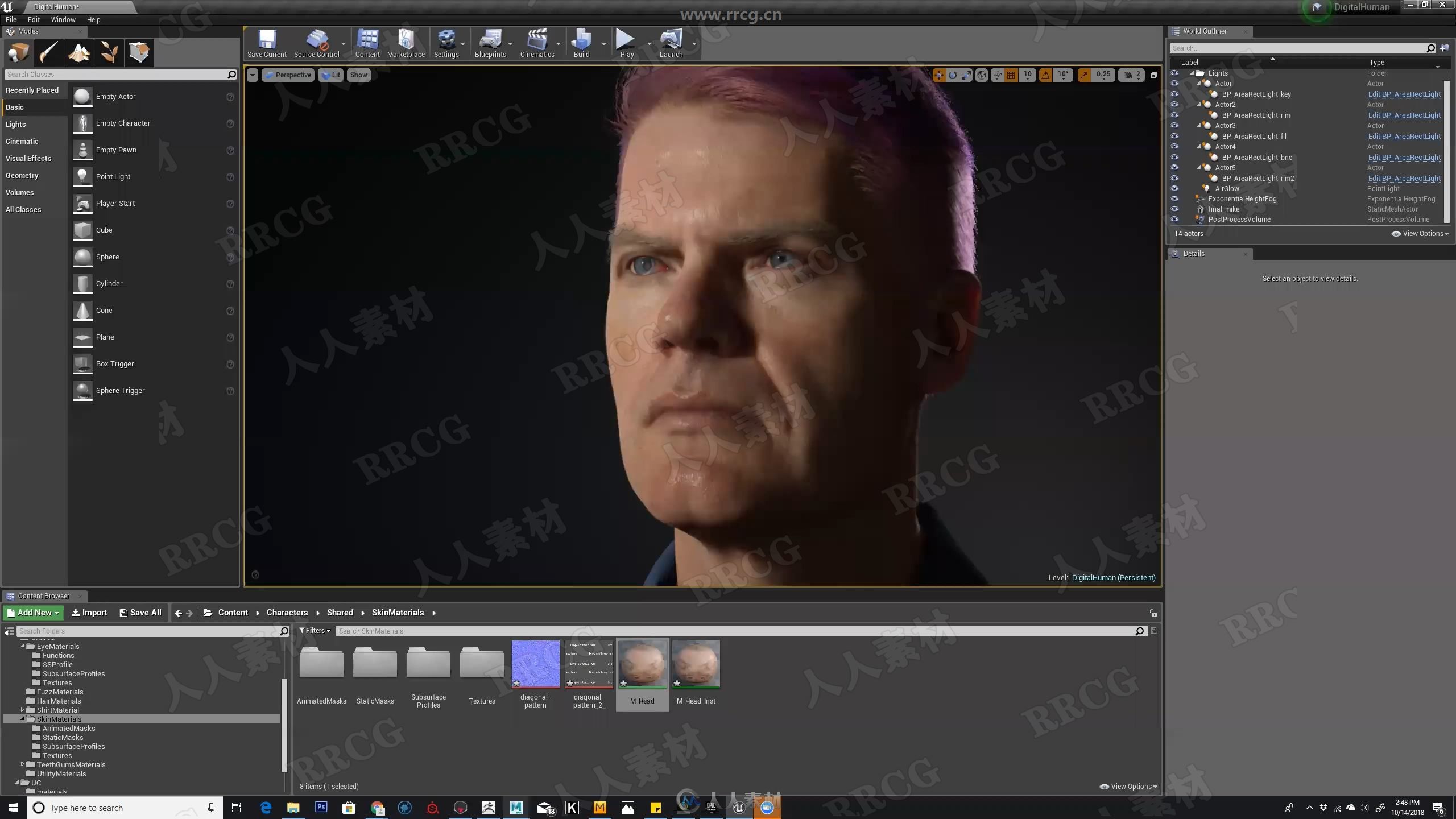Open the Marketplace panel

tap(405, 43)
